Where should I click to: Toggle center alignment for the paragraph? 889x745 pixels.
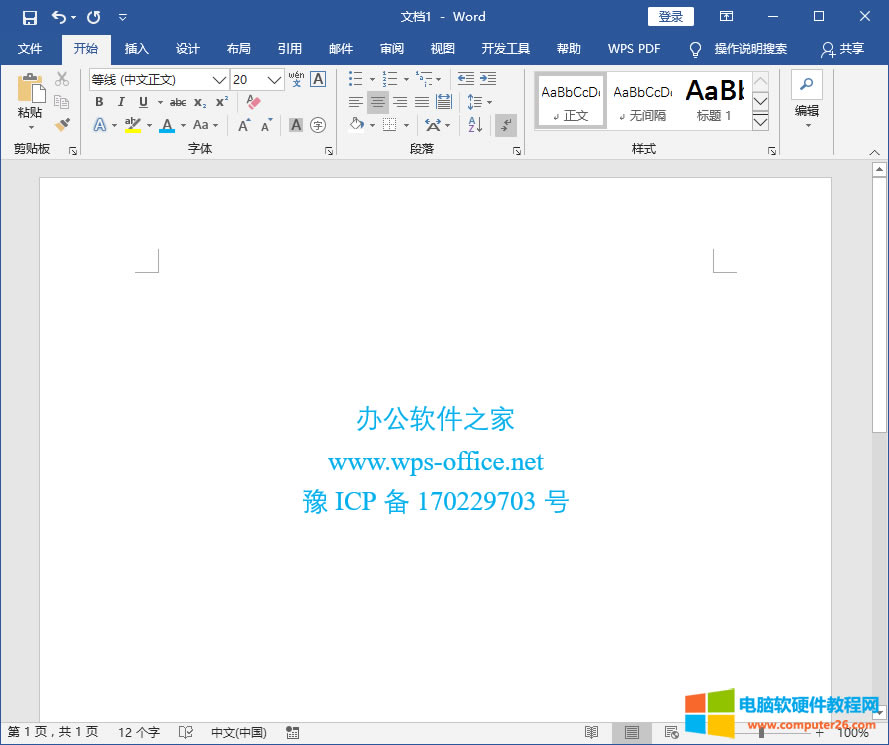(378, 101)
